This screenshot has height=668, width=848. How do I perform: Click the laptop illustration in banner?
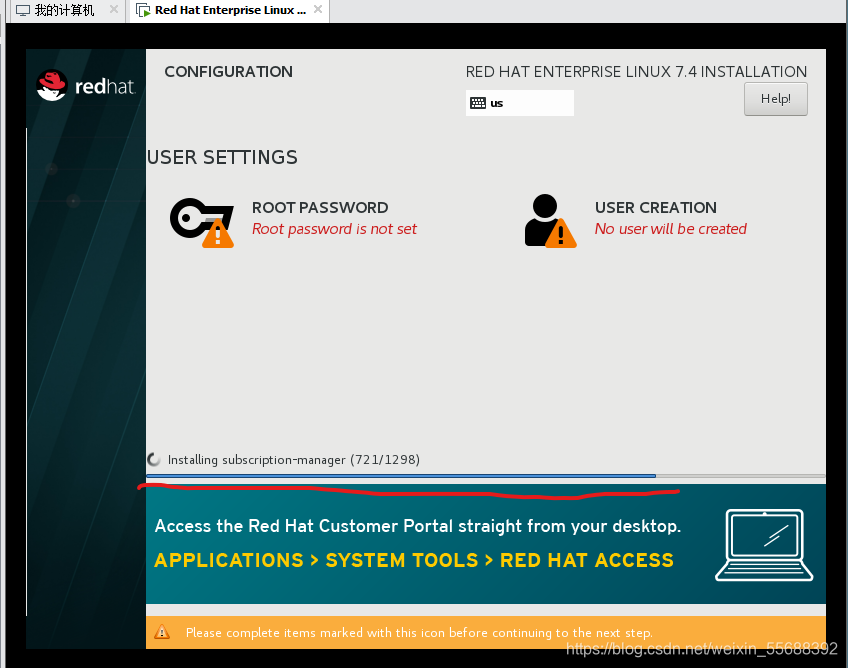click(764, 545)
